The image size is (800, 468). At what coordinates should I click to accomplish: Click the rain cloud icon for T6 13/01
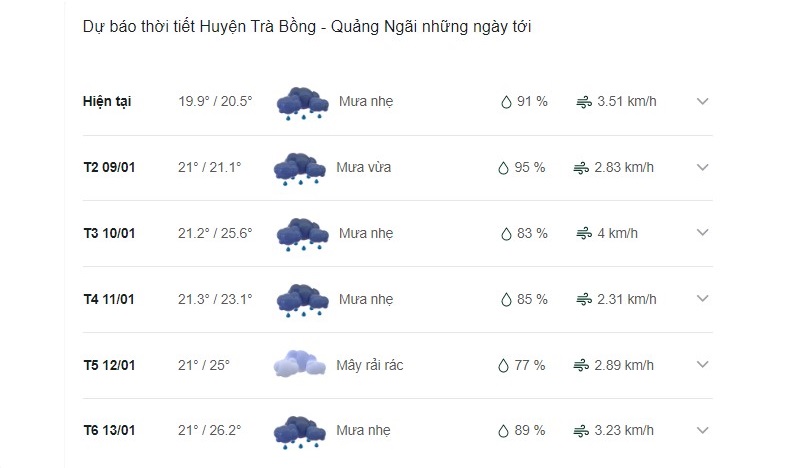tap(299, 432)
